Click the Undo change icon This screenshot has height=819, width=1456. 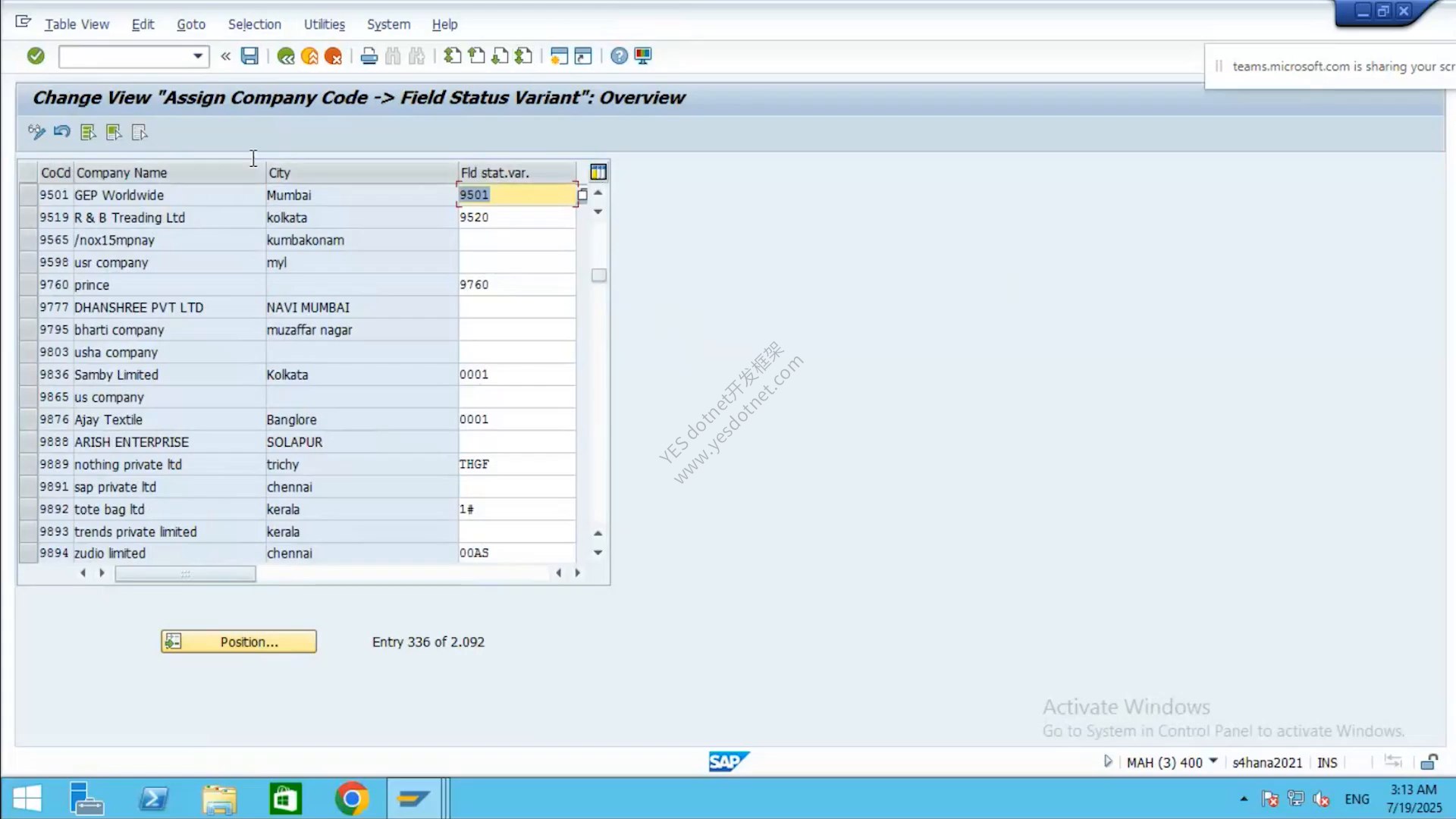click(62, 132)
